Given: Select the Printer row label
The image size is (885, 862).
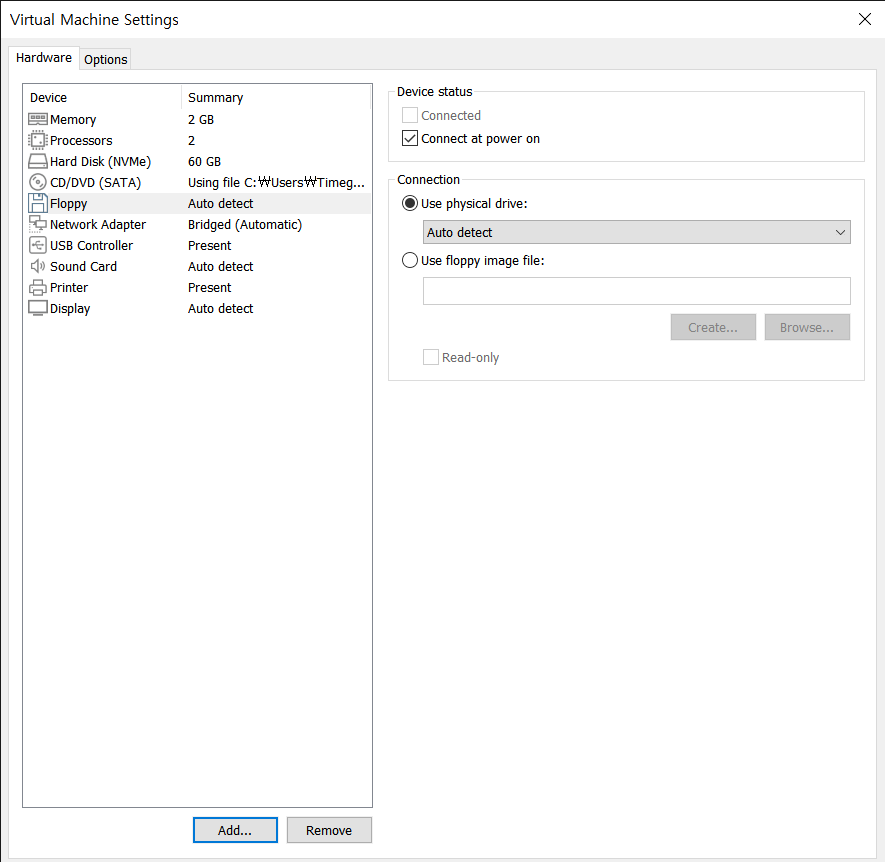Looking at the screenshot, I should [x=69, y=287].
